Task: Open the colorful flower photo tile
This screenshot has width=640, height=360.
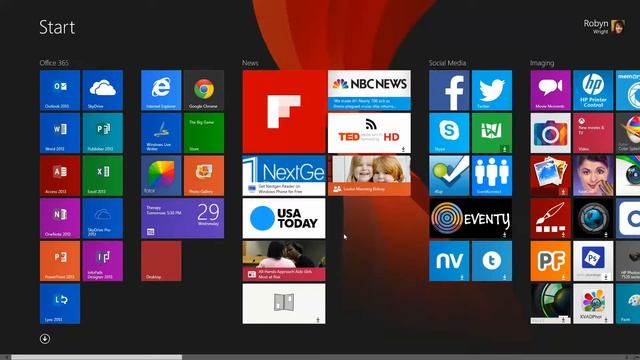Action: 593,304
